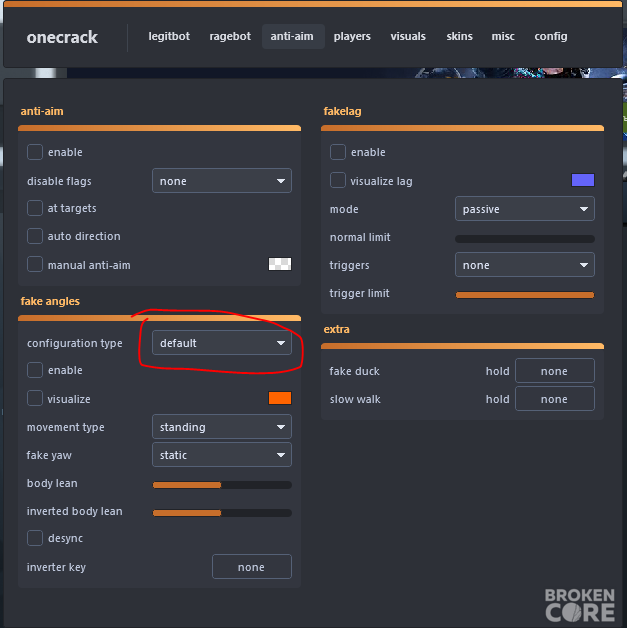Enable manual anti-aim checkbox
The width and height of the screenshot is (627, 628).
click(35, 264)
